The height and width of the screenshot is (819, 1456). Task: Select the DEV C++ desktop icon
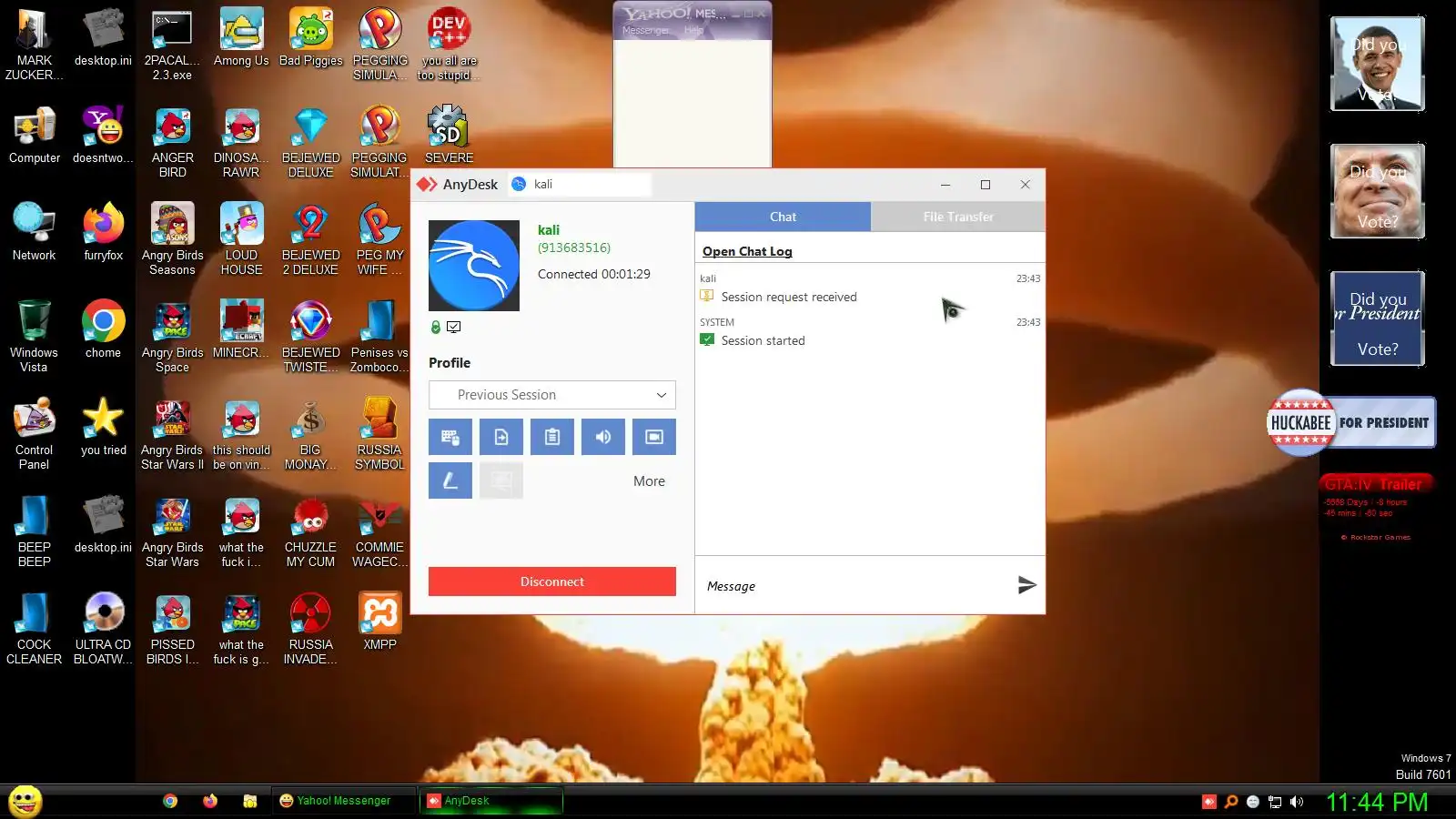point(449,44)
